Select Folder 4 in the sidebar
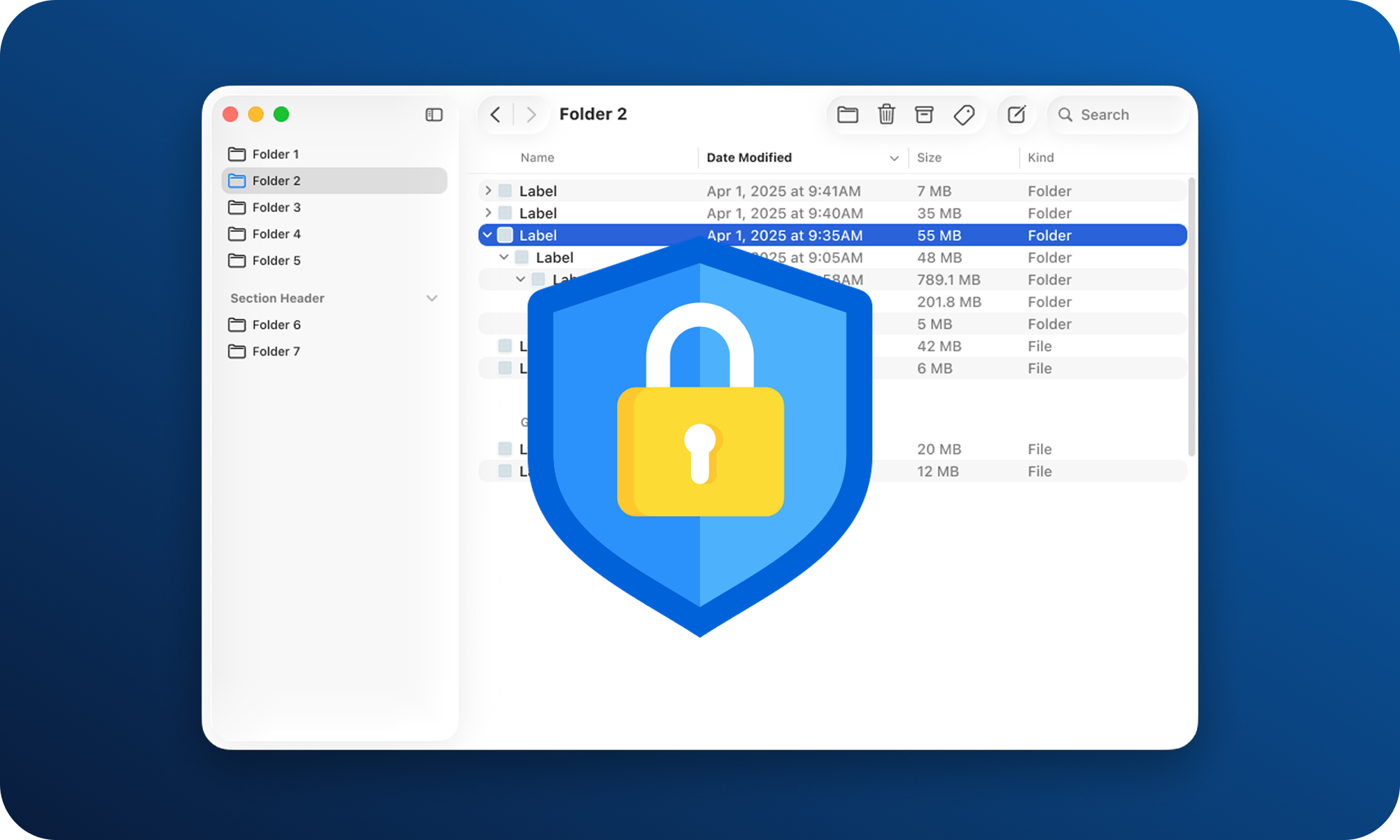 pyautogui.click(x=276, y=234)
